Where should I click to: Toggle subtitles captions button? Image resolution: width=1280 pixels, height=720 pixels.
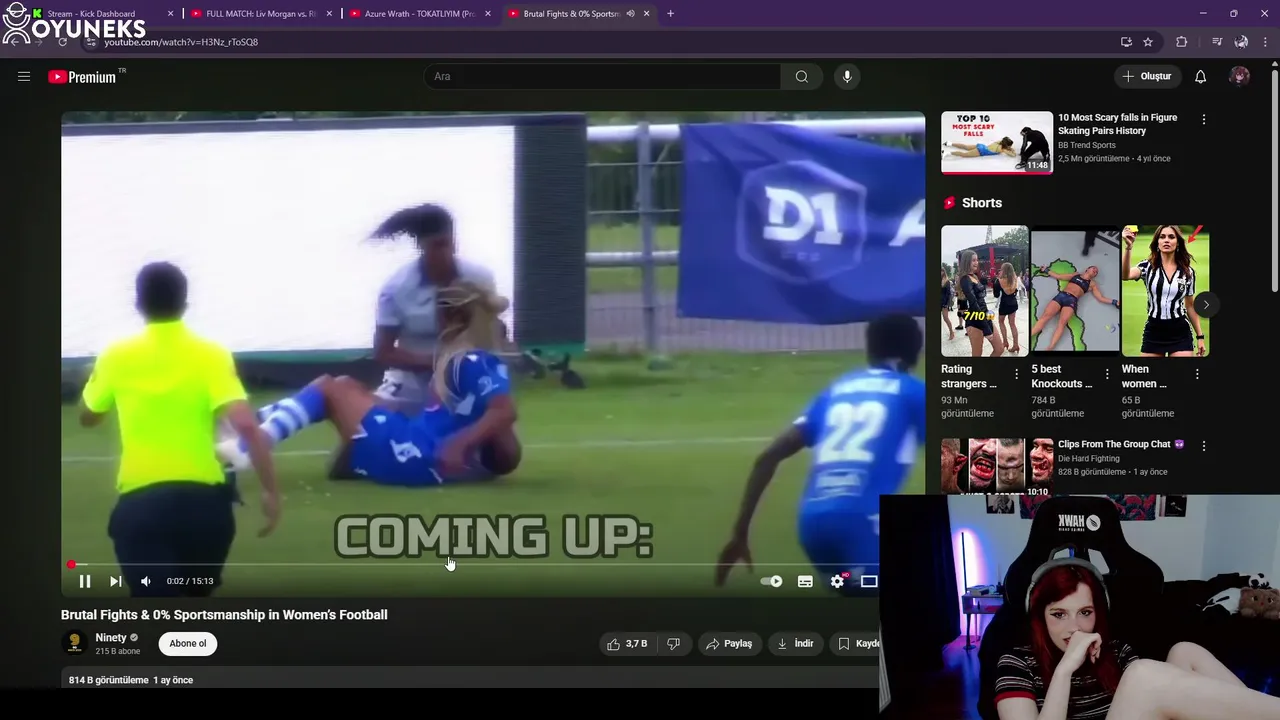[x=805, y=581]
